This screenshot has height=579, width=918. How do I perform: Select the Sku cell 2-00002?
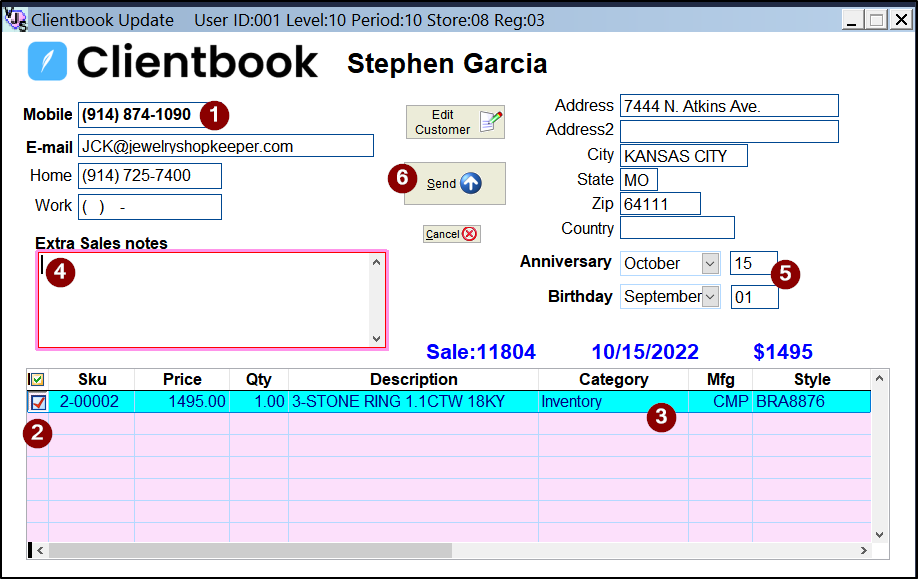92,402
